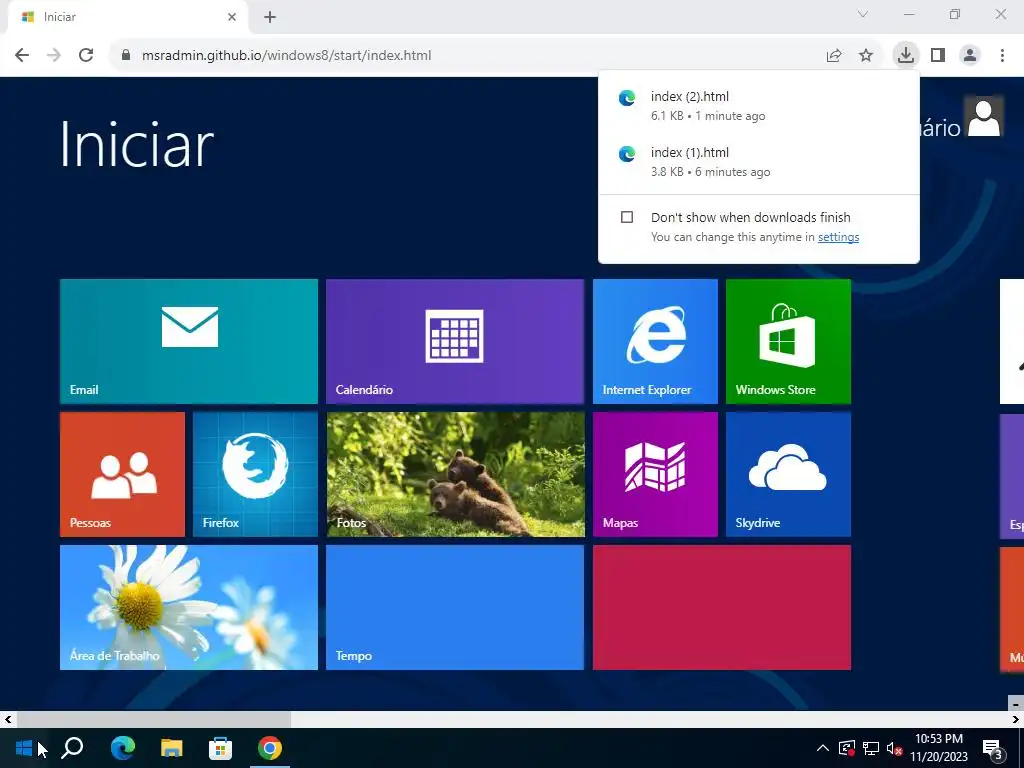This screenshot has height=768, width=1024.
Task: Click the share this page icon
Action: click(x=834, y=56)
